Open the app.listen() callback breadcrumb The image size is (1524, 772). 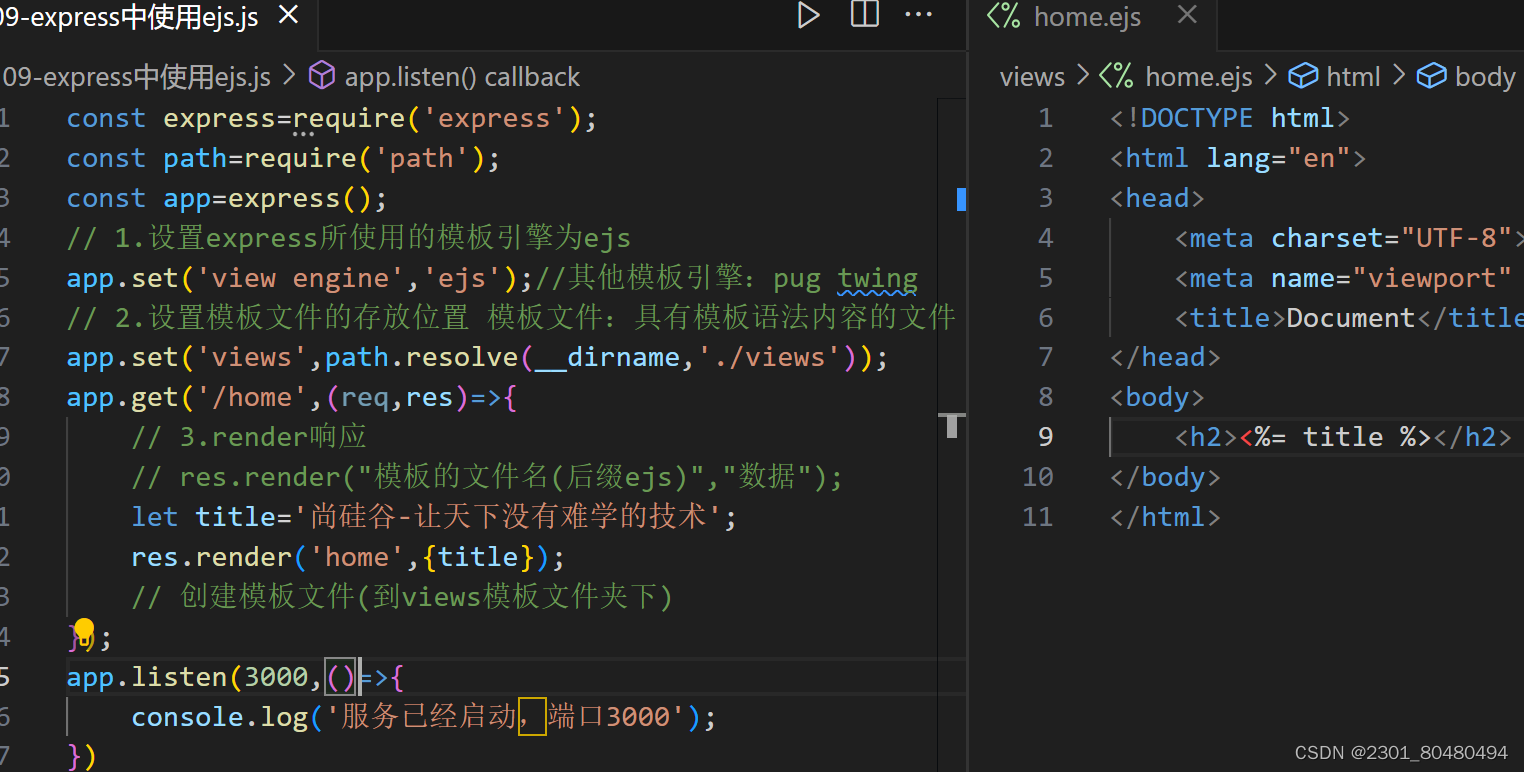click(462, 77)
